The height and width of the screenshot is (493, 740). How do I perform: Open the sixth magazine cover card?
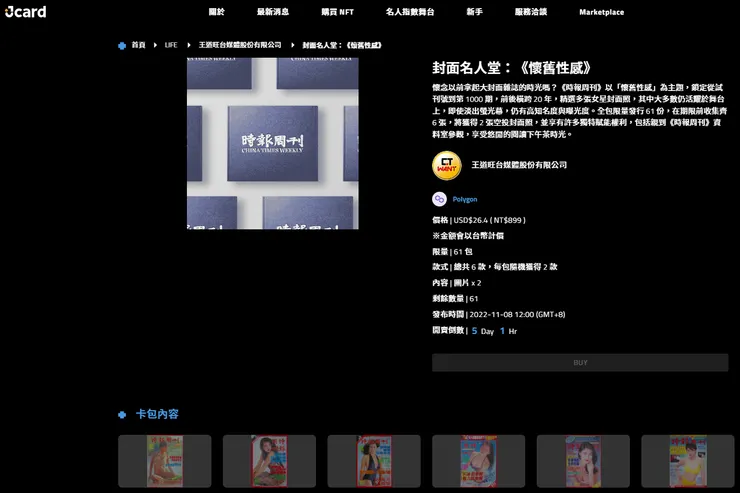[688, 461]
